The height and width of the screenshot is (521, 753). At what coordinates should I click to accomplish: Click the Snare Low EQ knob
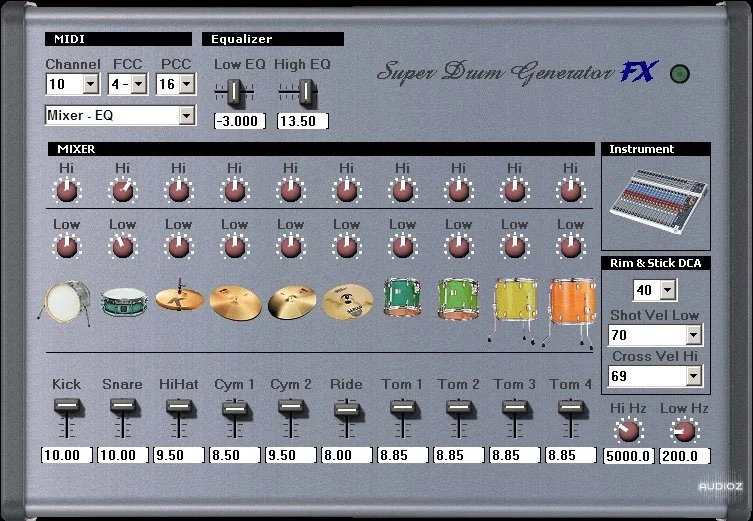click(x=123, y=247)
